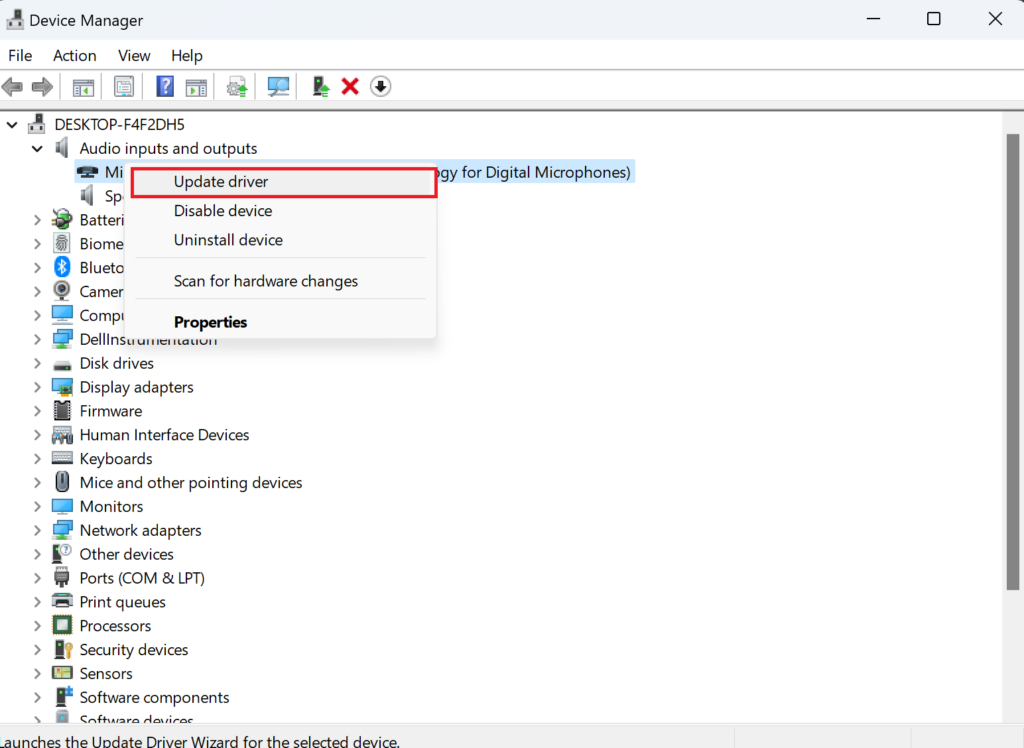
Task: Expand the Network adapters category
Action: (38, 530)
